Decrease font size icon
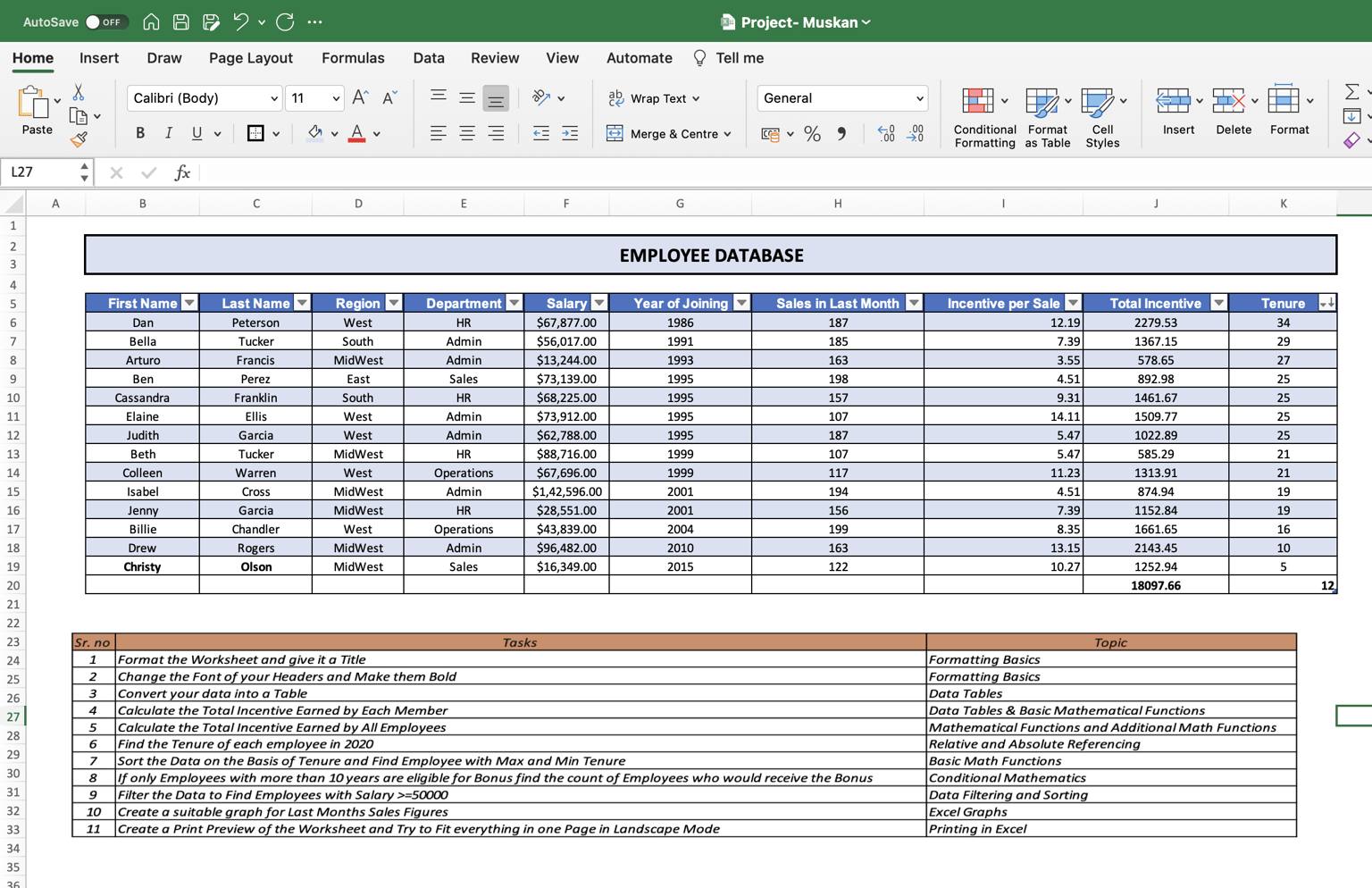The height and width of the screenshot is (888, 1372). (389, 97)
